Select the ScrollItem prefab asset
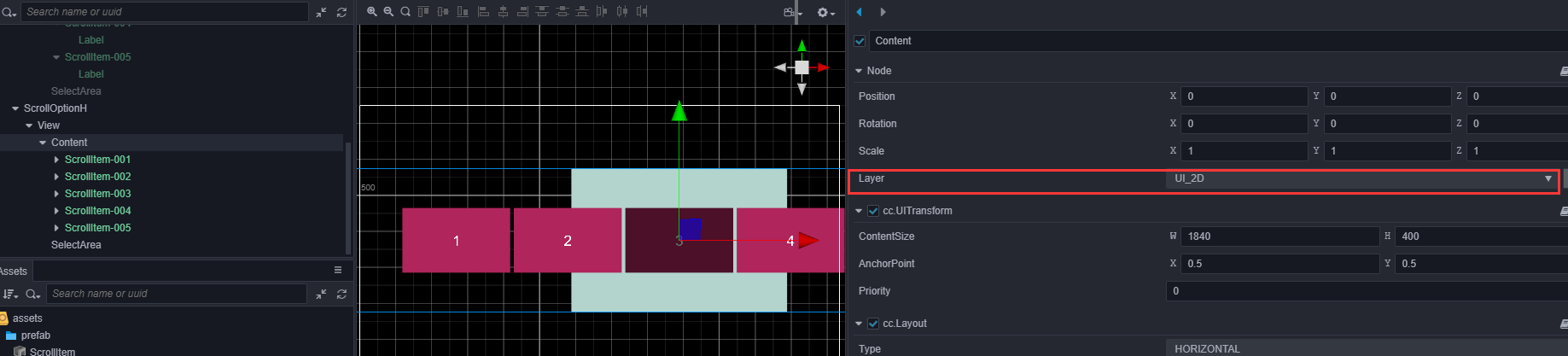Image resolution: width=1568 pixels, height=356 pixels. pyautogui.click(x=52, y=351)
